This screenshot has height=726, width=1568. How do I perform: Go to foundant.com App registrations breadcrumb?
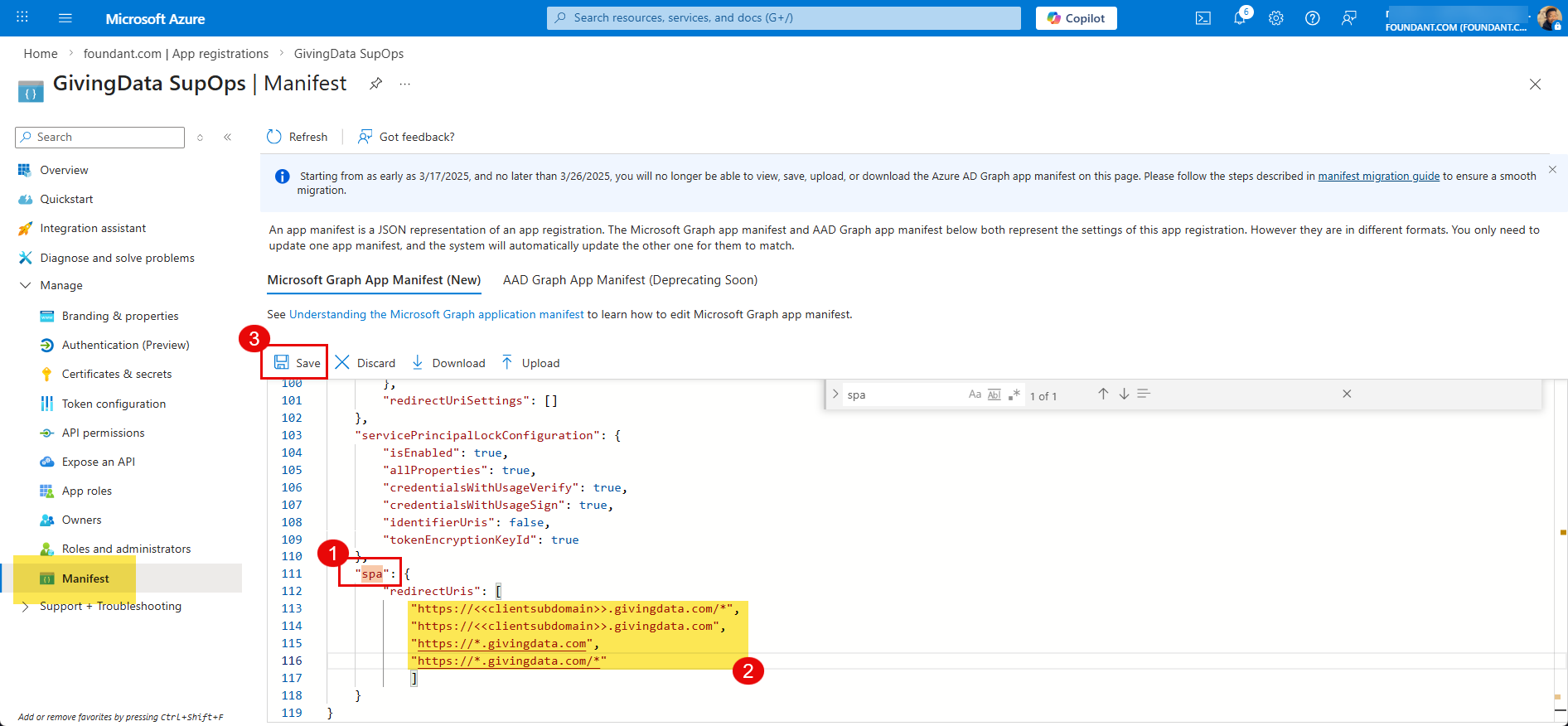click(176, 54)
